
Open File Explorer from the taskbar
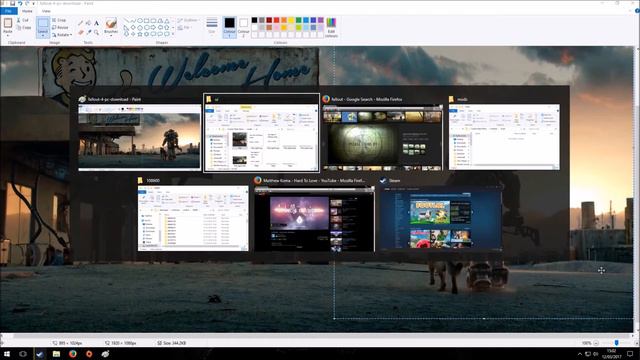[56, 354]
